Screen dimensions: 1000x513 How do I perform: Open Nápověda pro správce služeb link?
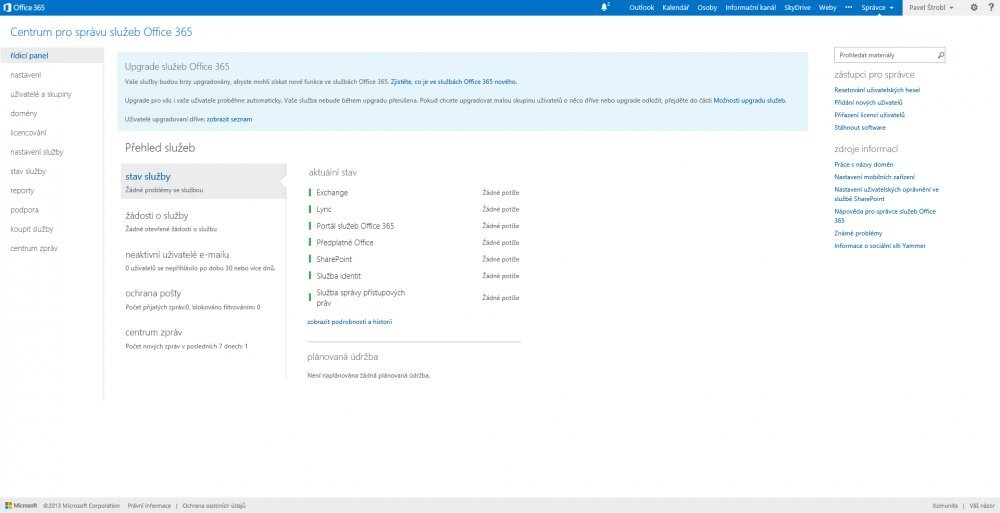(x=885, y=216)
